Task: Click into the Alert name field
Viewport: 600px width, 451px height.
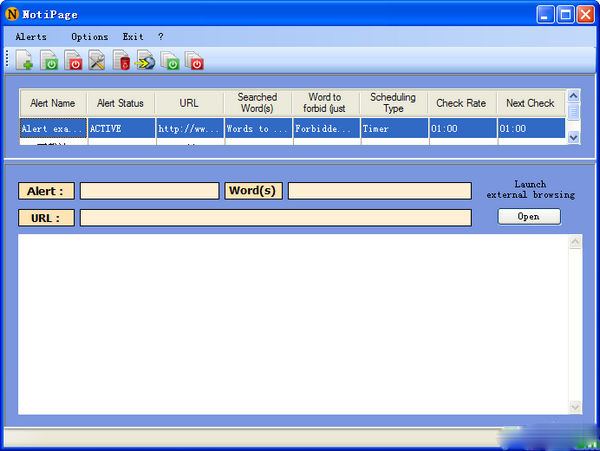Action: pos(148,191)
